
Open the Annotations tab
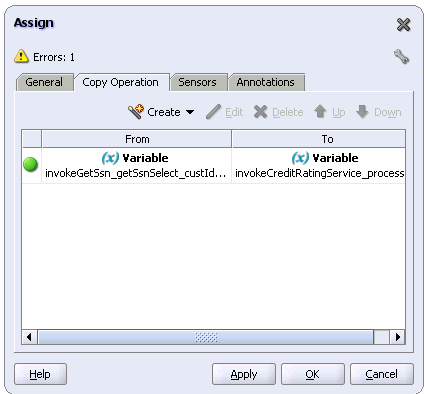[266, 82]
